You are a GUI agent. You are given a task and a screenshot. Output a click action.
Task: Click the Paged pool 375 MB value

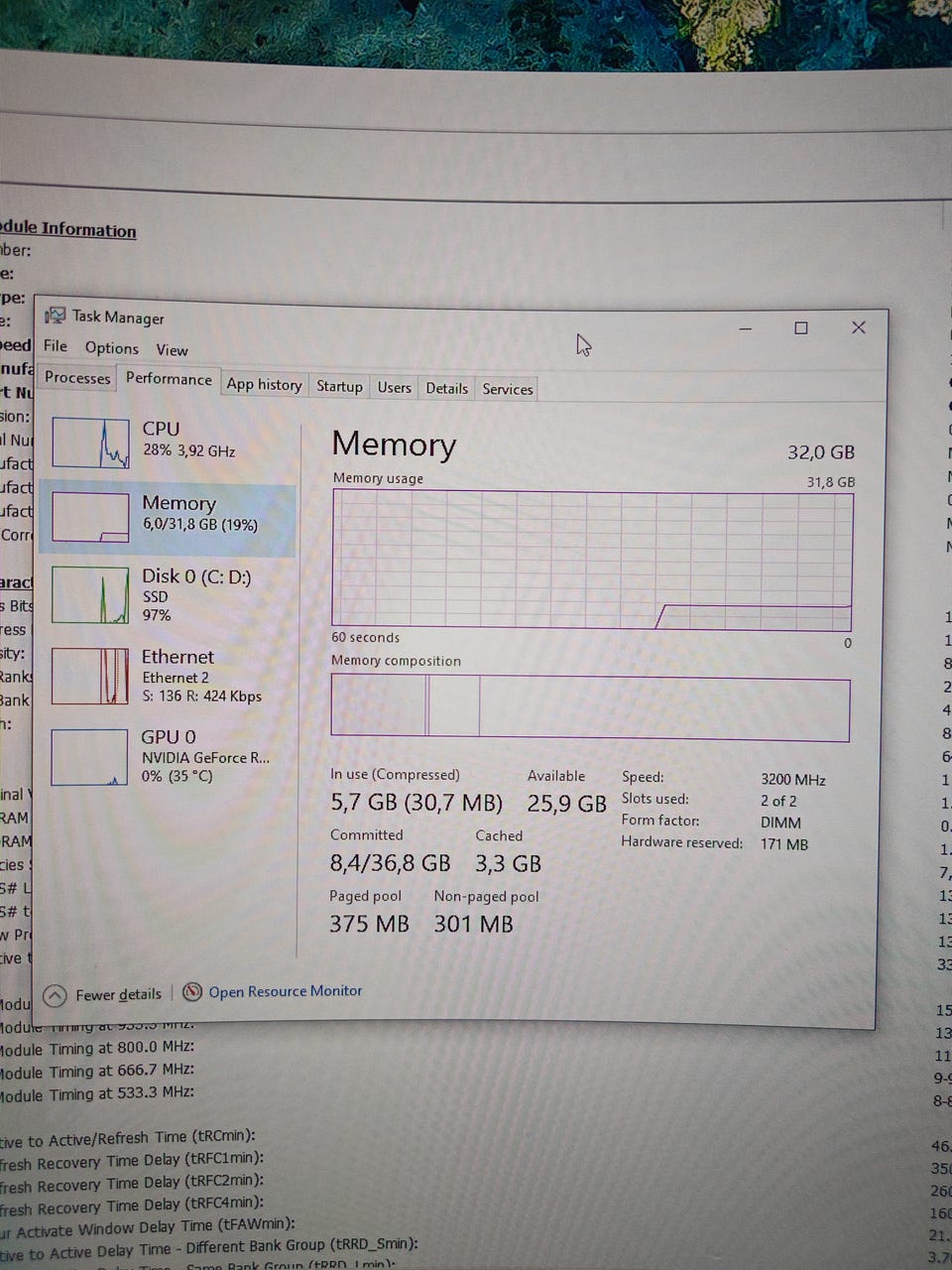coord(369,924)
